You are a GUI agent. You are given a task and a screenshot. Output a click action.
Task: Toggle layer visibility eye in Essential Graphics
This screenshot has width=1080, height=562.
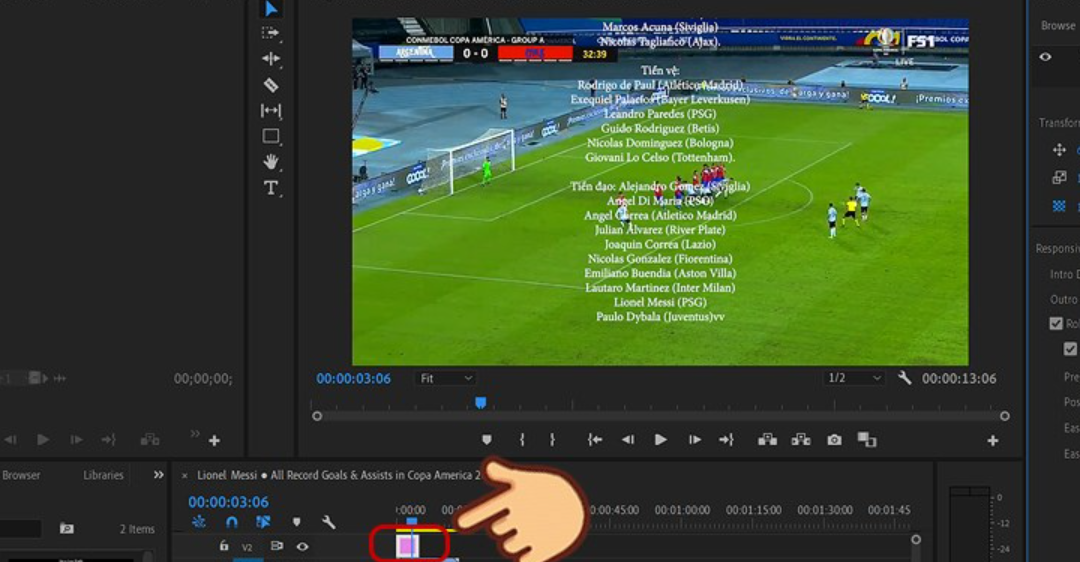coord(1045,57)
